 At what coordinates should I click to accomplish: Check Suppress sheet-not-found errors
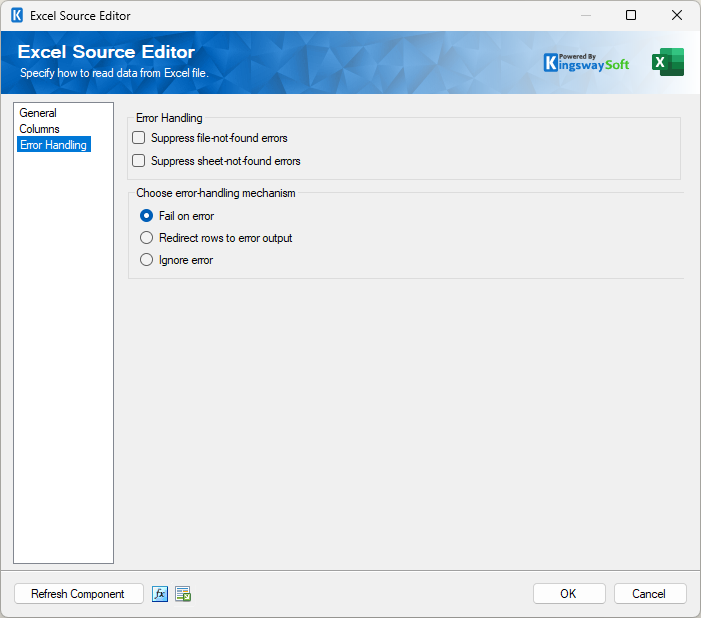point(139,161)
